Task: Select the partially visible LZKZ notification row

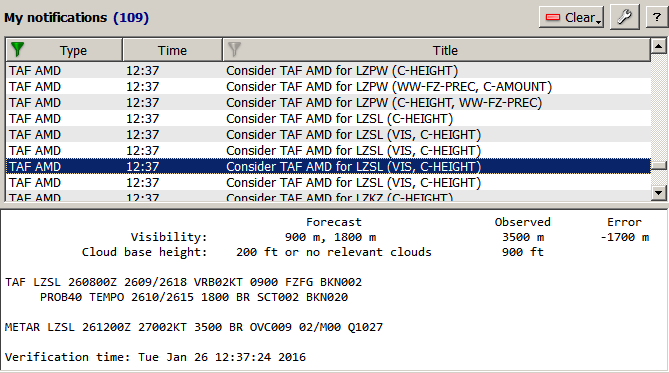Action: 328,196
